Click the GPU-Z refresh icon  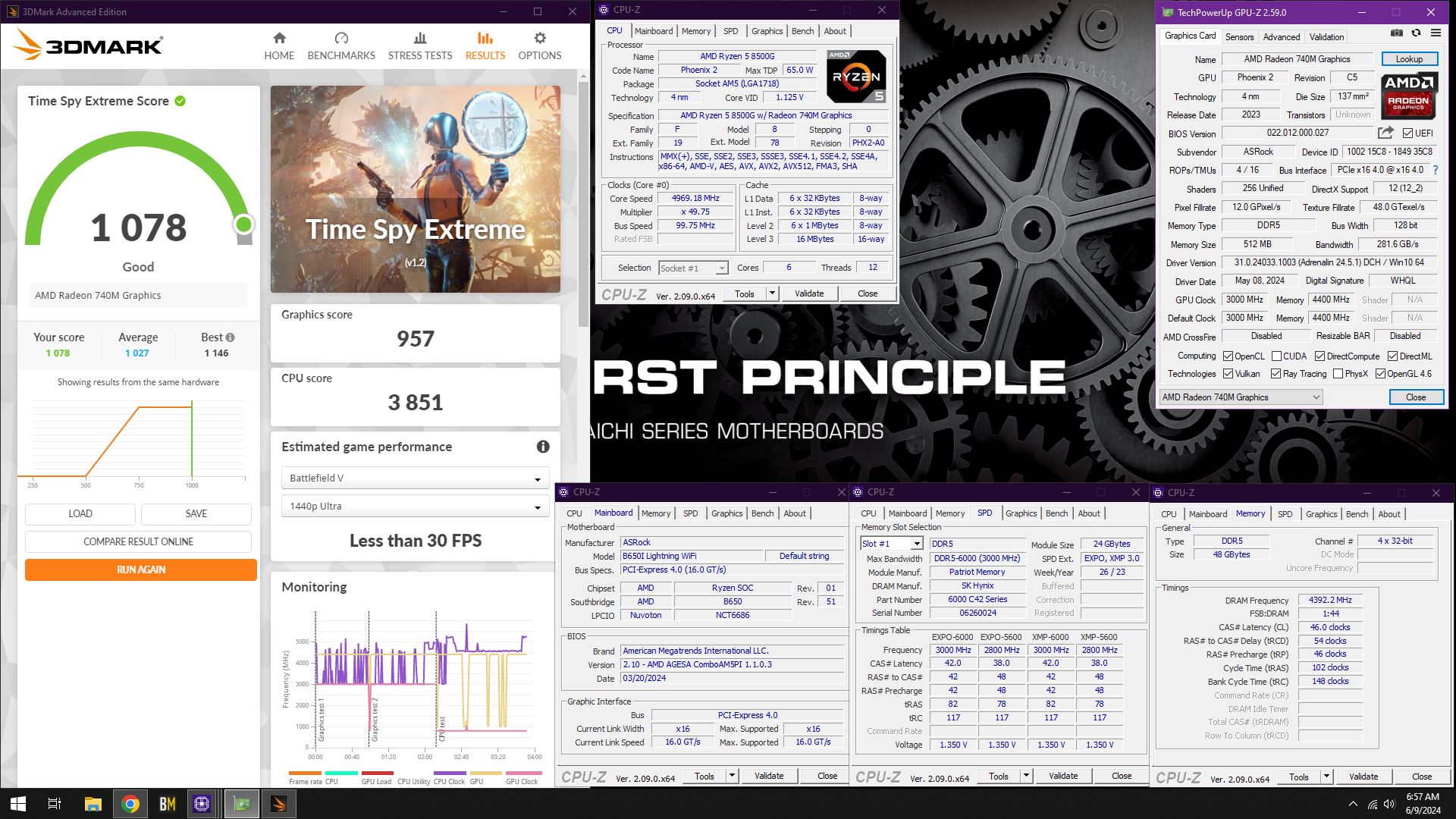coord(1416,33)
